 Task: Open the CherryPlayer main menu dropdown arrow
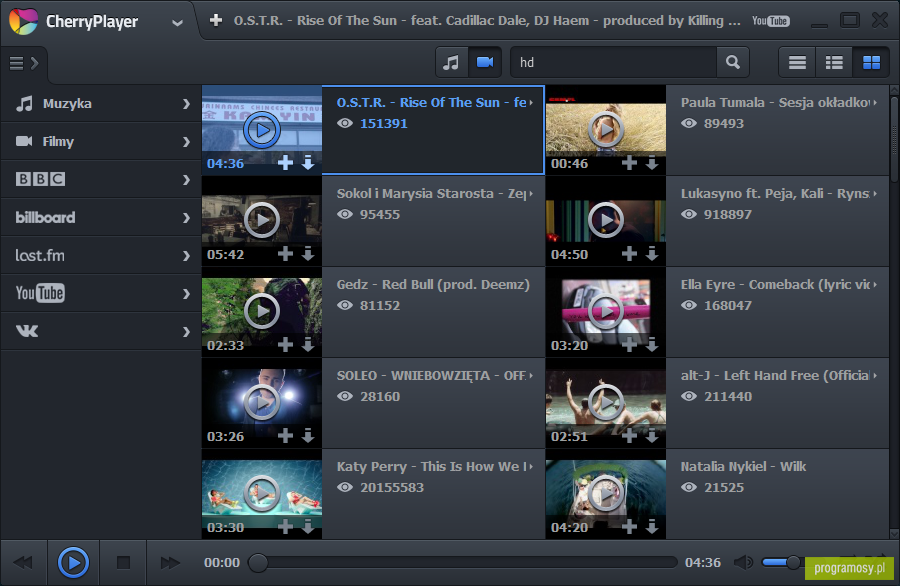tap(177, 23)
